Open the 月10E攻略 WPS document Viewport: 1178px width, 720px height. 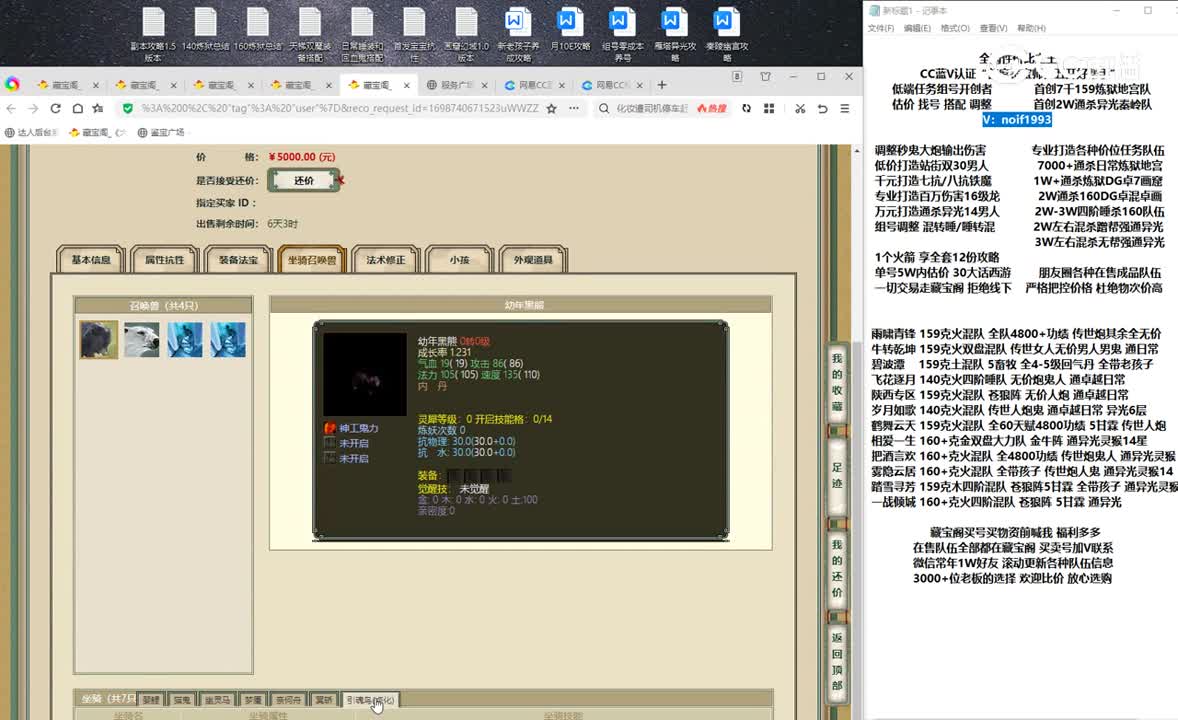(x=570, y=30)
